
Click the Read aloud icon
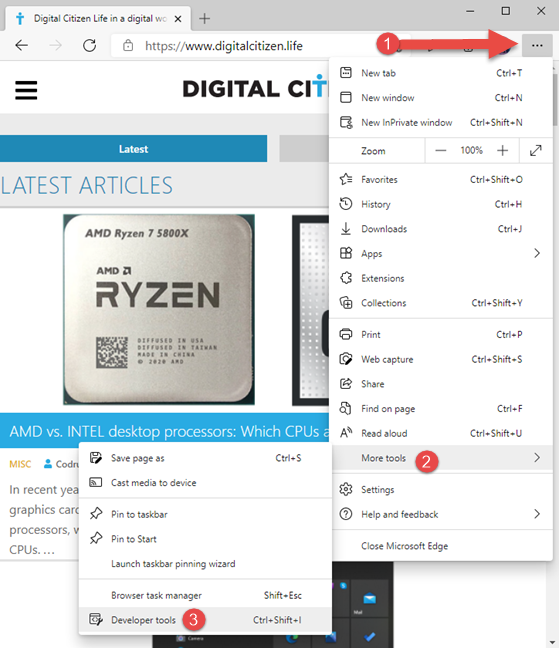(x=346, y=433)
